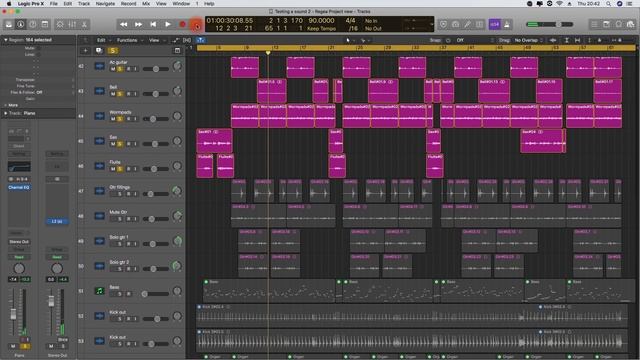Image resolution: width=640 pixels, height=360 pixels.
Task: Click the EQ thumbnail on Piano channel strip
Action: [19, 166]
